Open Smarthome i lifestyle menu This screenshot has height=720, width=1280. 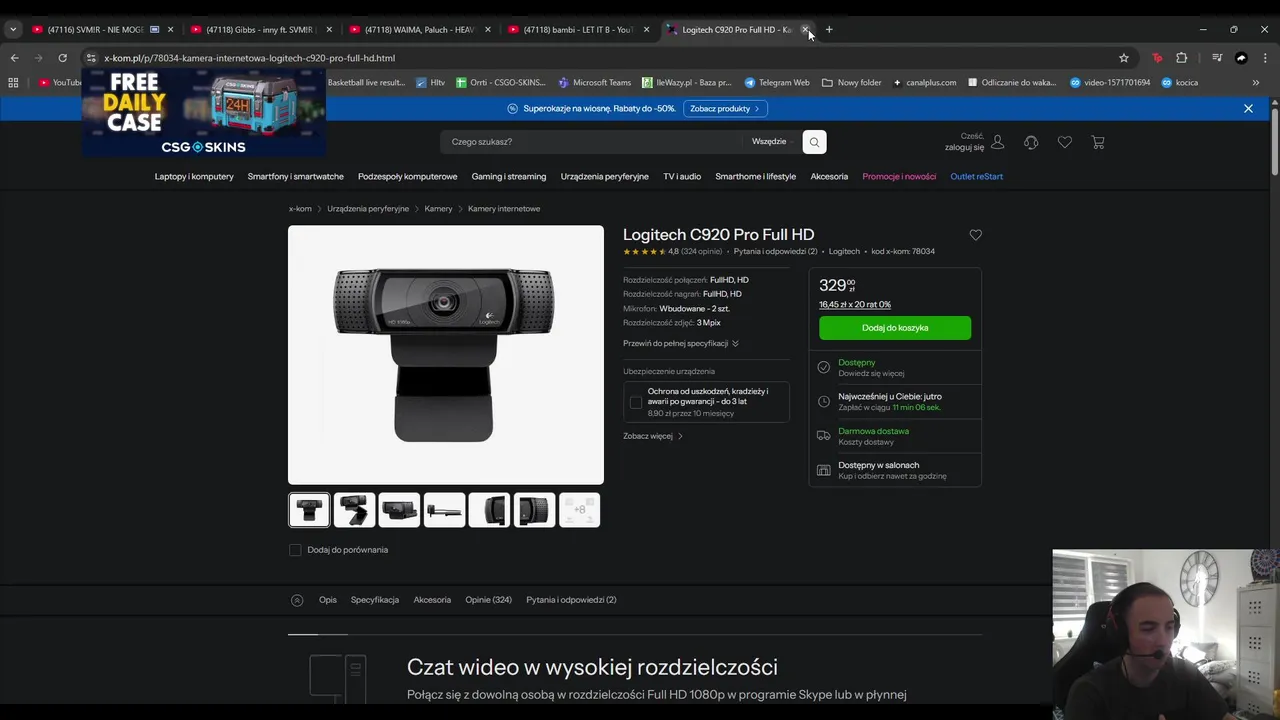[x=756, y=177]
